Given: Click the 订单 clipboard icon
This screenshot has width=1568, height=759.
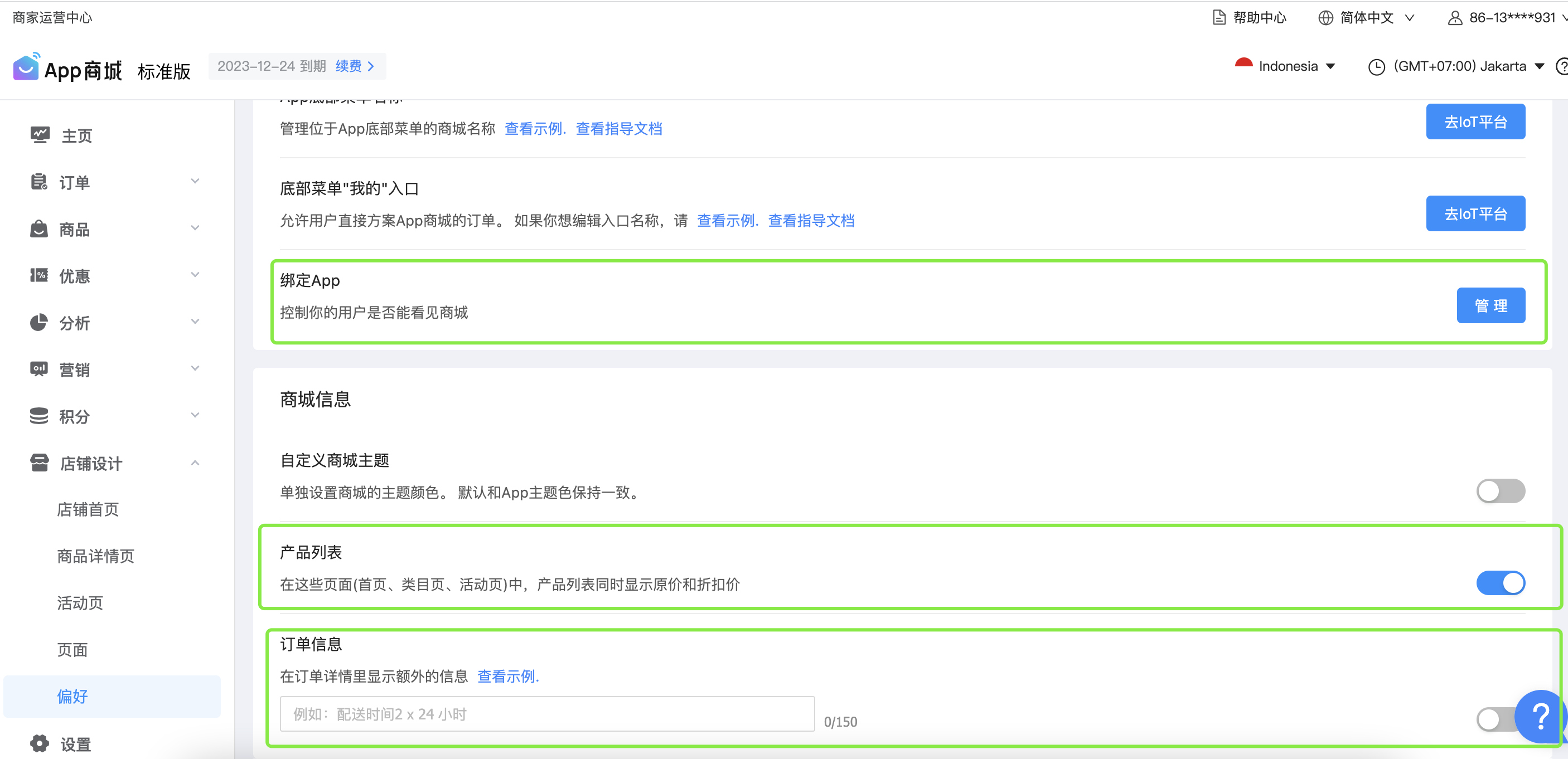Looking at the screenshot, I should click(39, 182).
